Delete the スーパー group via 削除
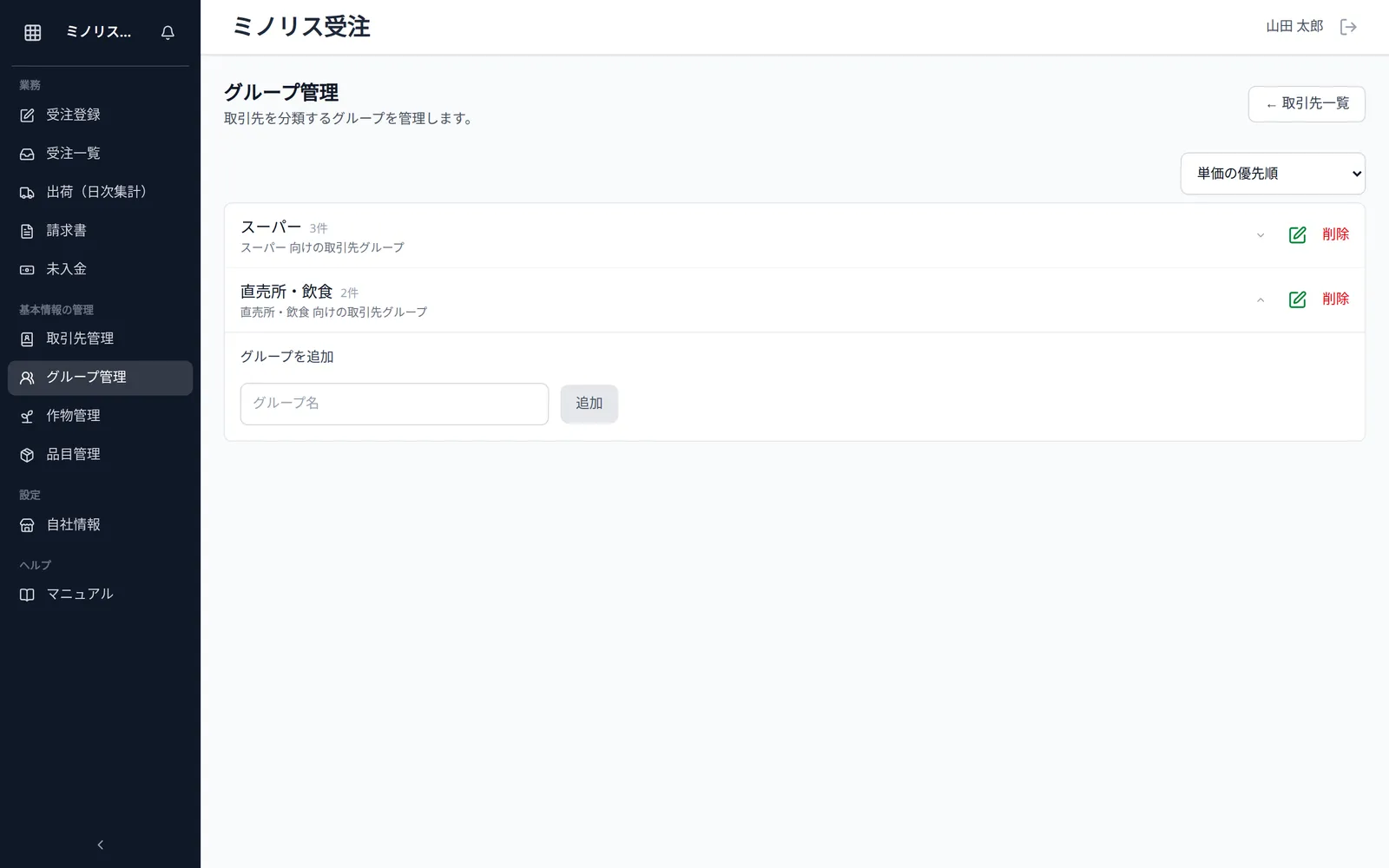Image resolution: width=1389 pixels, height=868 pixels. click(1335, 234)
